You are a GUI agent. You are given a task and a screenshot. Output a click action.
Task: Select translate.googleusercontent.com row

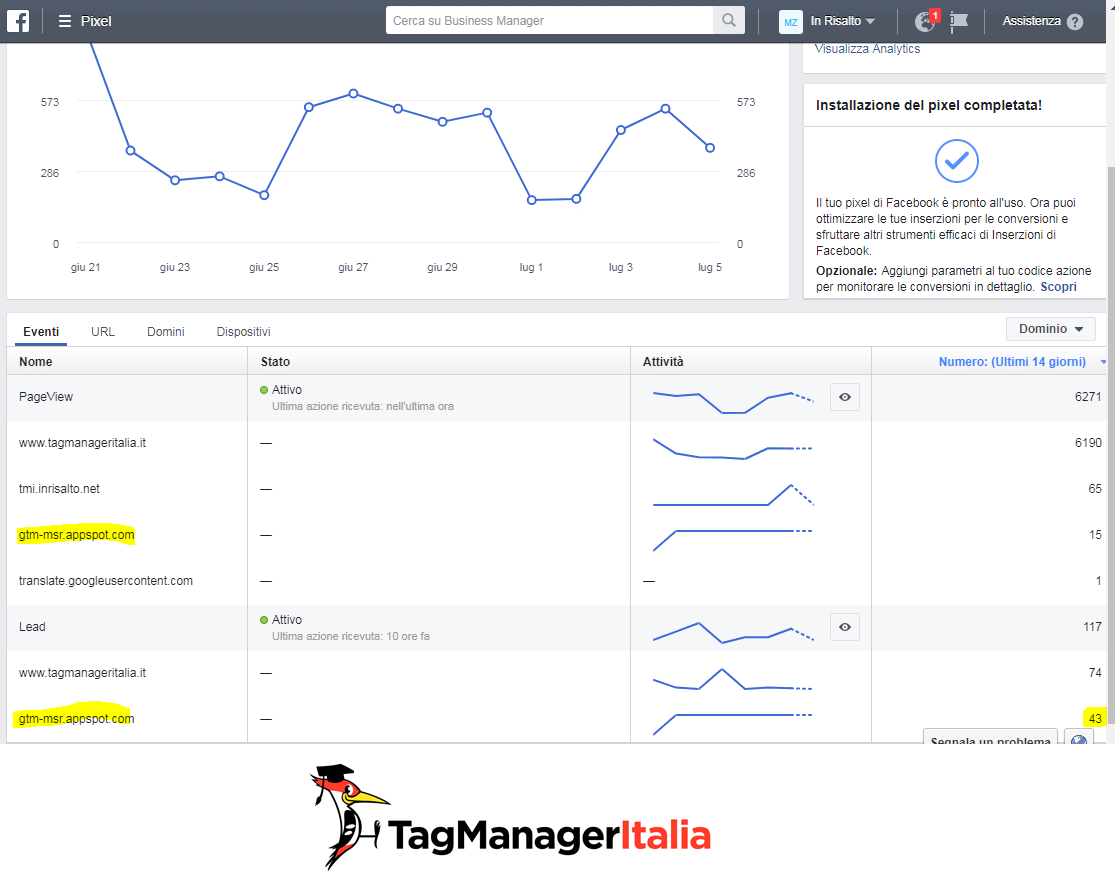coord(106,581)
